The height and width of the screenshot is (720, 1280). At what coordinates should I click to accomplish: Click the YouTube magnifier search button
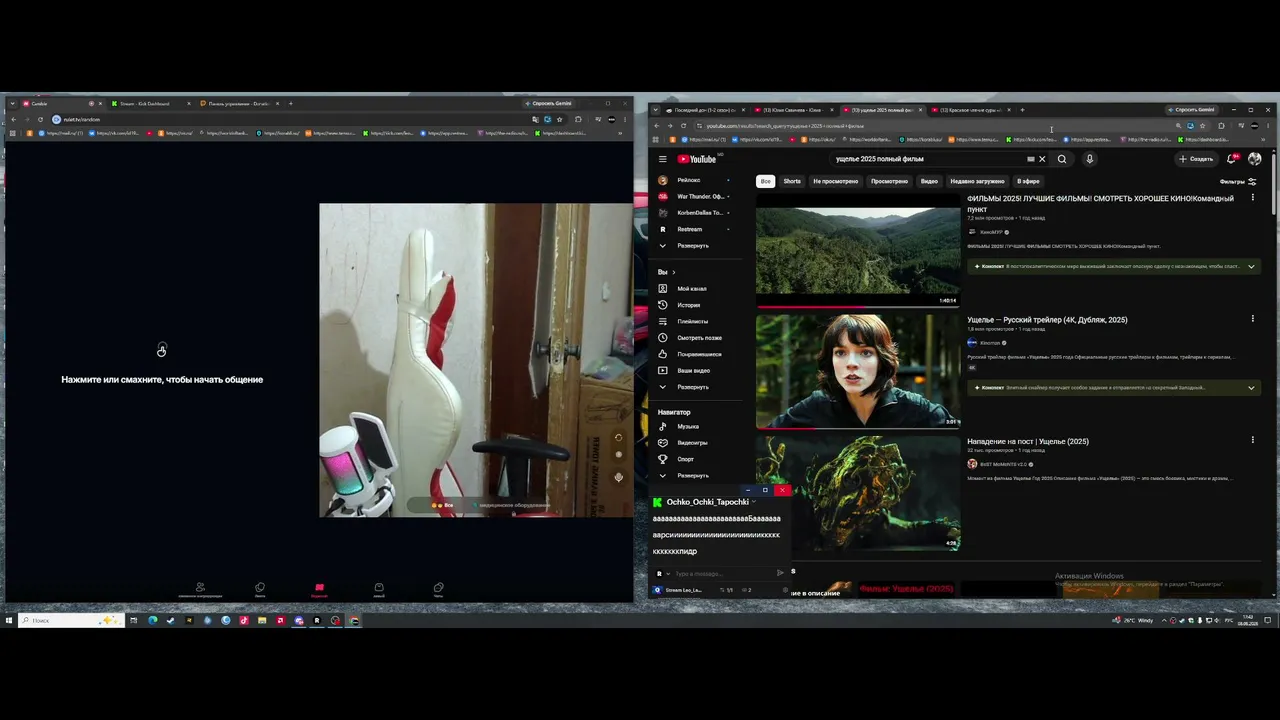[x=1062, y=159]
